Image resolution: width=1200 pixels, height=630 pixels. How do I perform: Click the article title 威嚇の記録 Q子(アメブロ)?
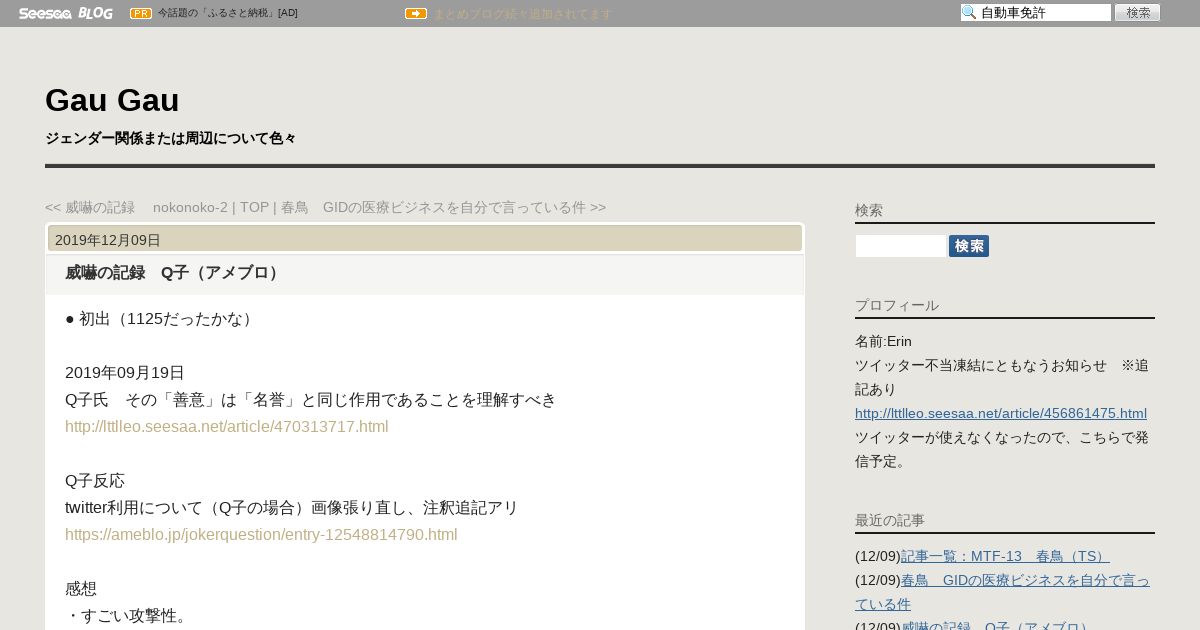pyautogui.click(x=174, y=273)
